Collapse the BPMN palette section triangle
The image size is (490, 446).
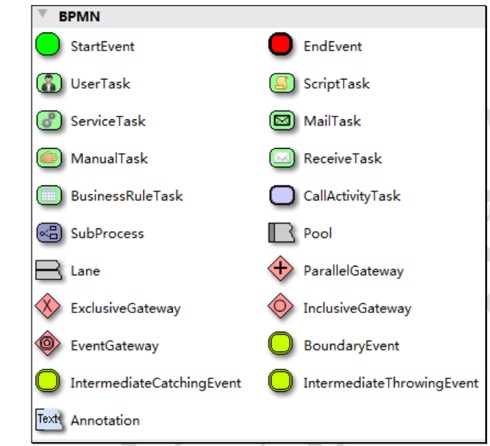42,14
